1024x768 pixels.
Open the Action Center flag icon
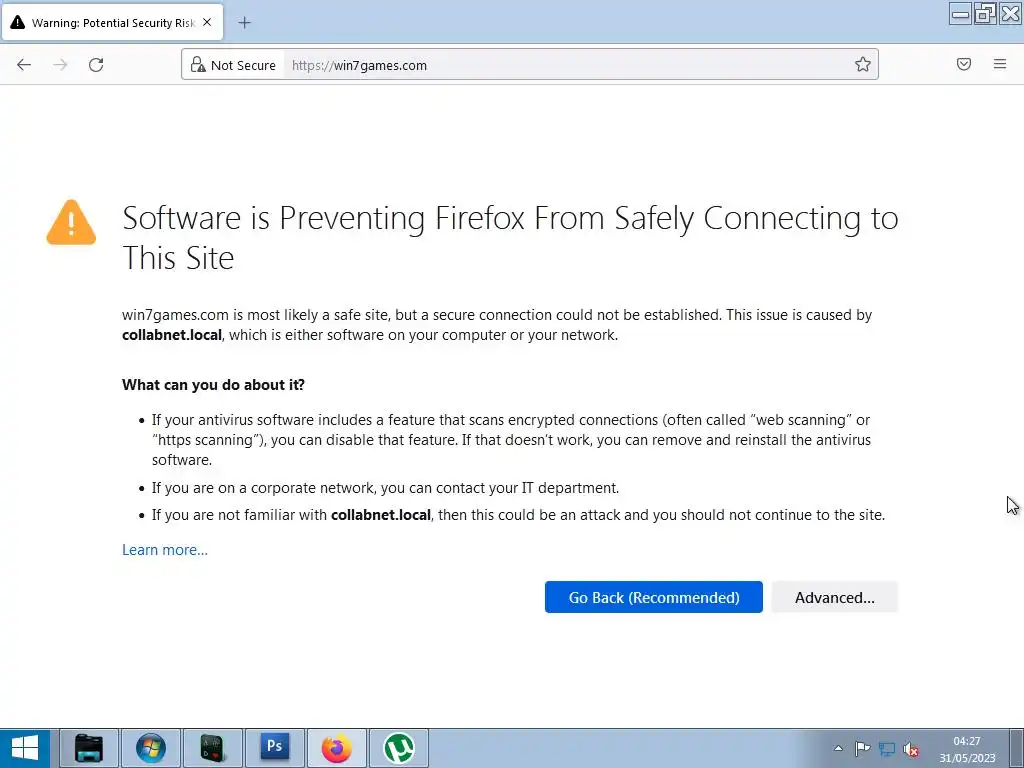click(863, 748)
